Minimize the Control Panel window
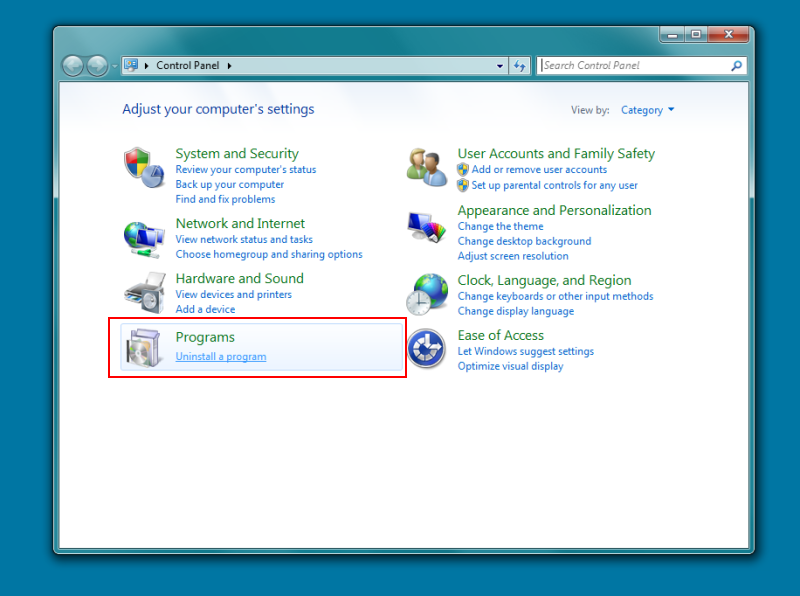The width and height of the screenshot is (800, 596). tap(672, 35)
